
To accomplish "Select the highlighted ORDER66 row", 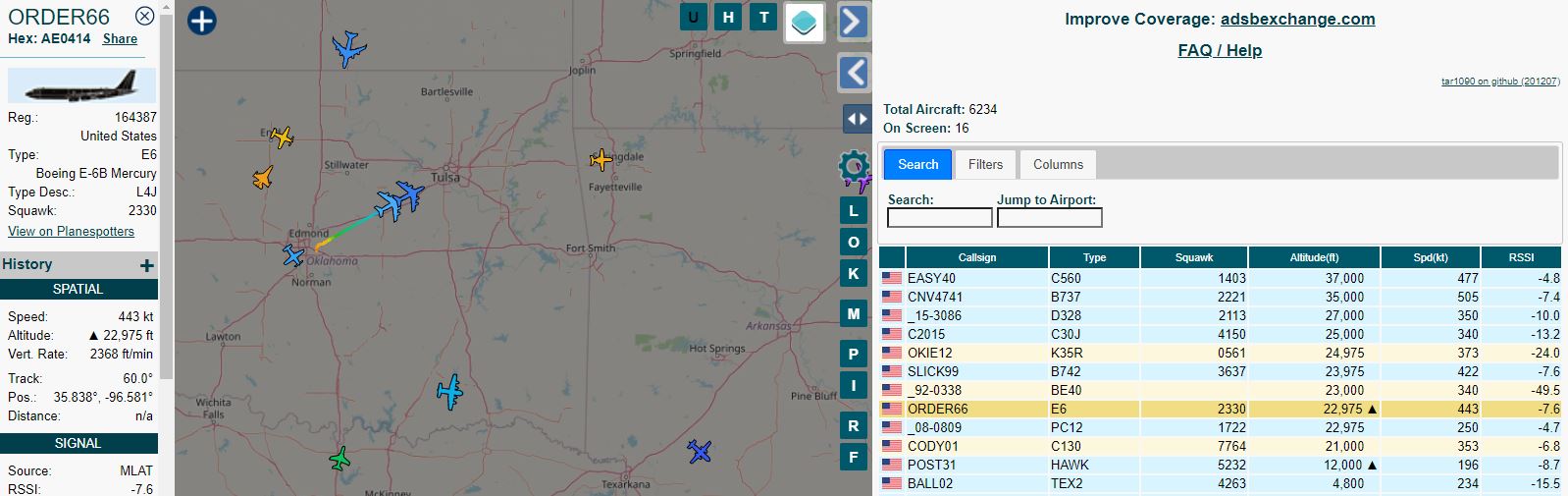I will point(1221,409).
